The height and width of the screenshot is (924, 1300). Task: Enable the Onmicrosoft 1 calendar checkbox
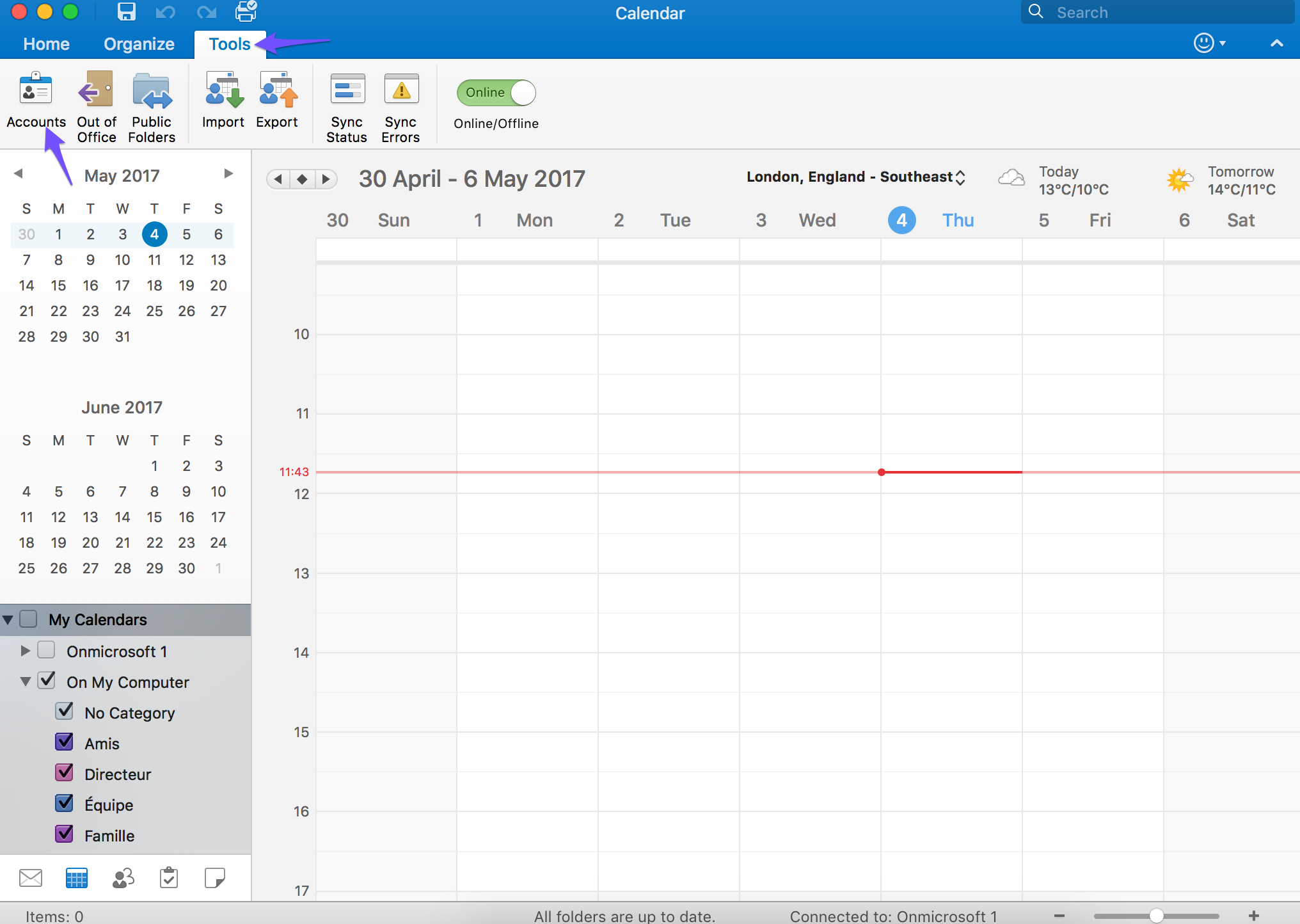pos(46,651)
